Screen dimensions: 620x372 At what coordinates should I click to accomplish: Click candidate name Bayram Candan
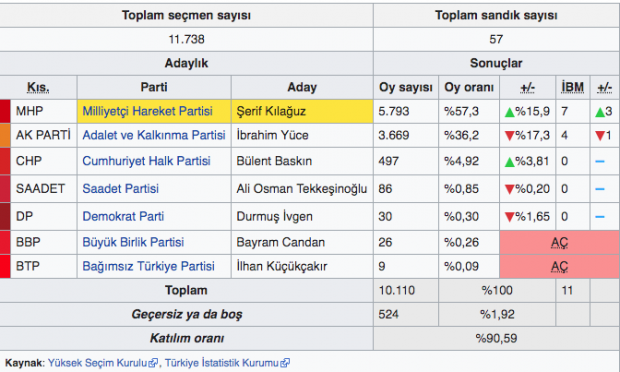point(281,242)
